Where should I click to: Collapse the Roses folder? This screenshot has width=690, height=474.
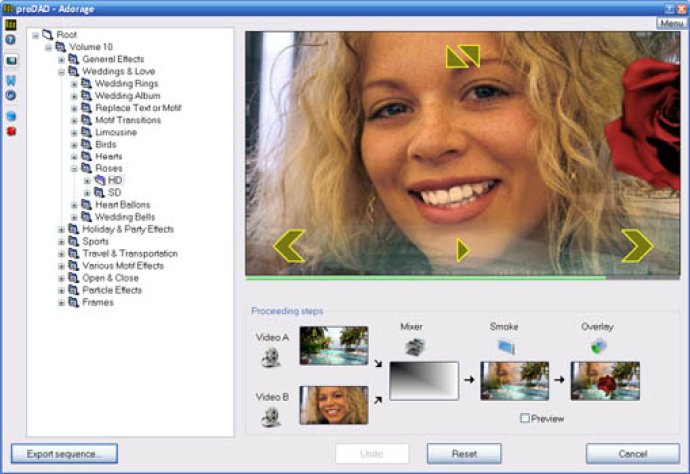pos(74,169)
